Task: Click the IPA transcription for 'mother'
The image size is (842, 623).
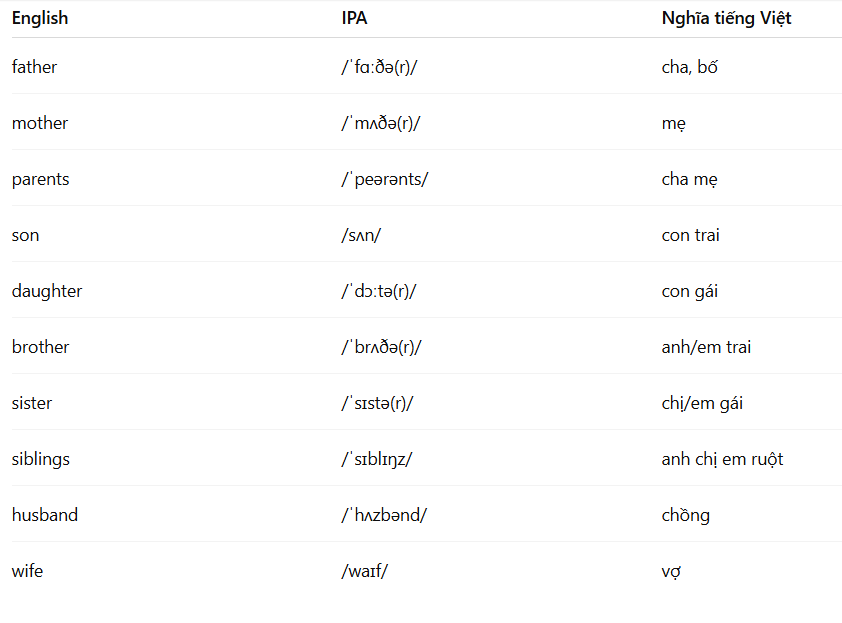Action: 381,123
